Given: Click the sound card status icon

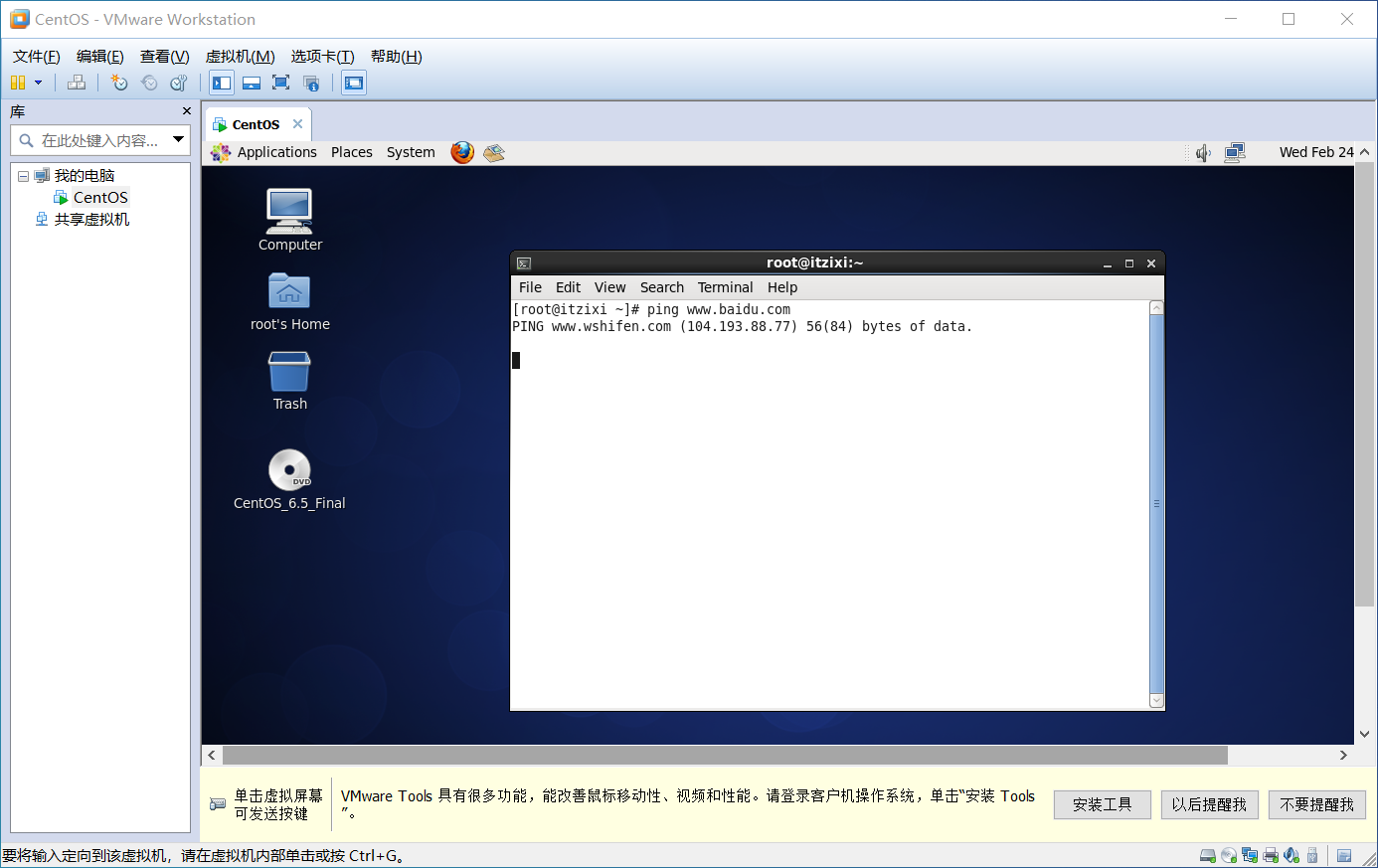Looking at the screenshot, I should click(x=1292, y=855).
